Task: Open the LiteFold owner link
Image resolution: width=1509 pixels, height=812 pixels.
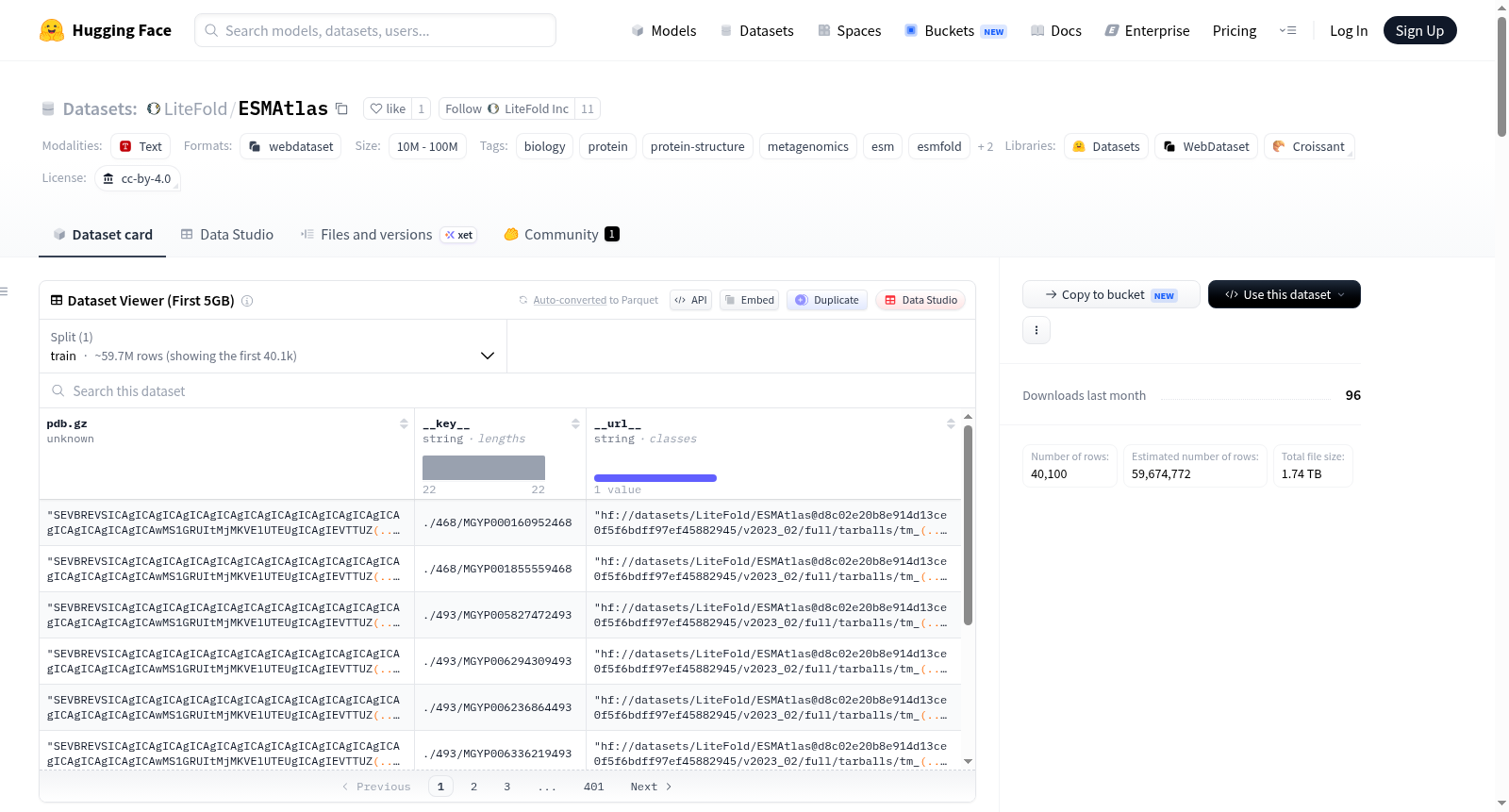Action: tap(195, 108)
